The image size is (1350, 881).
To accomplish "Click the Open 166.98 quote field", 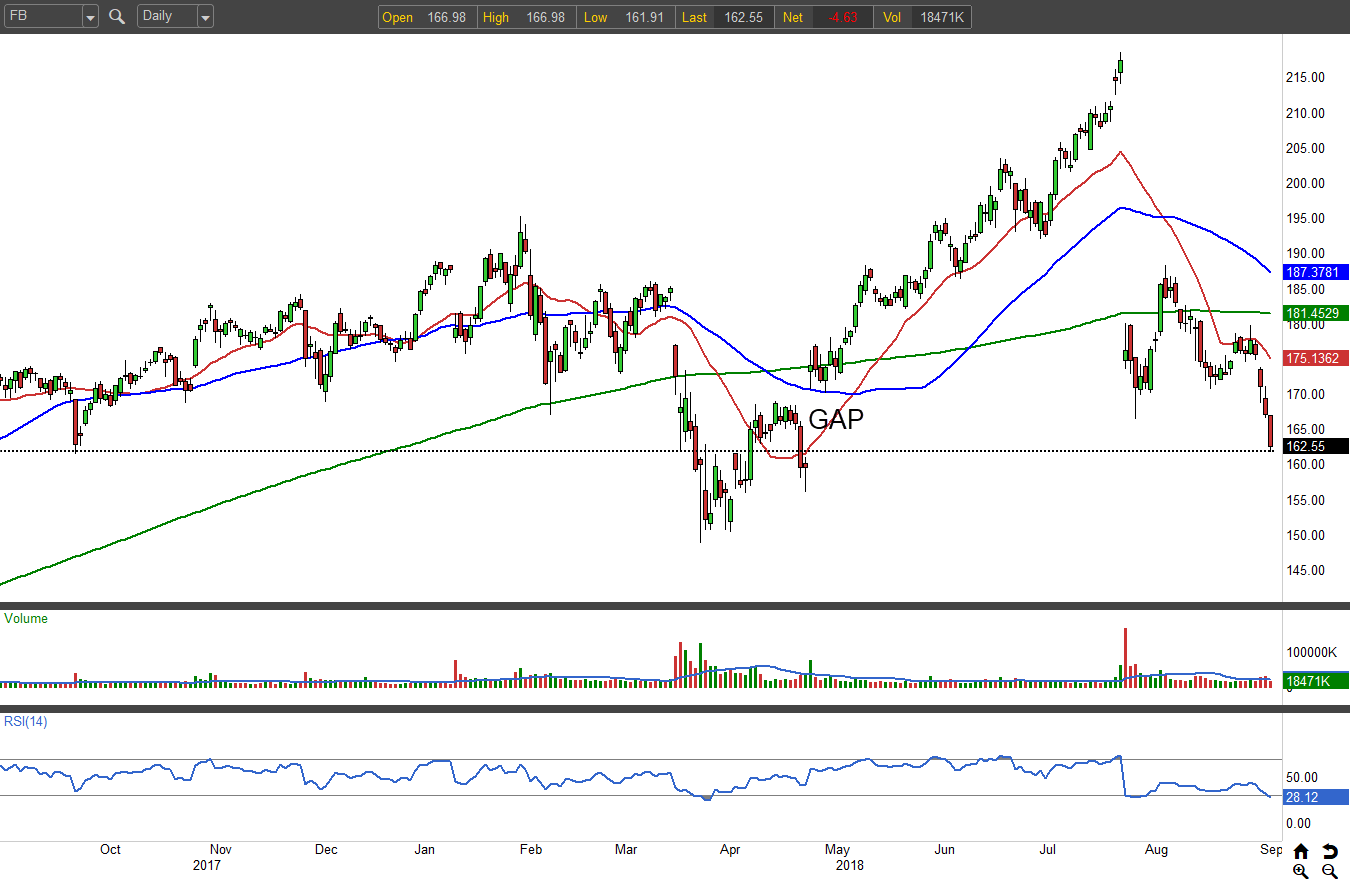I will tap(426, 18).
